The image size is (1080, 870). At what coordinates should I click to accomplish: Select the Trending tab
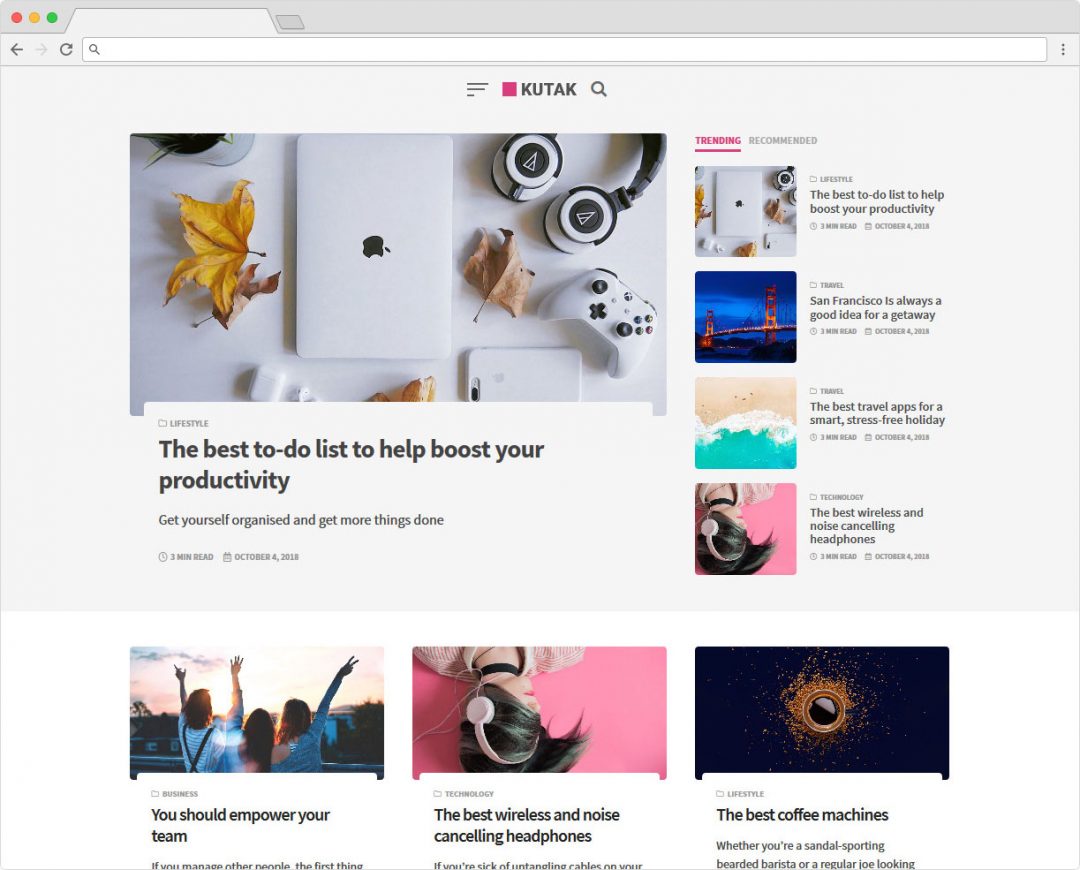point(718,141)
